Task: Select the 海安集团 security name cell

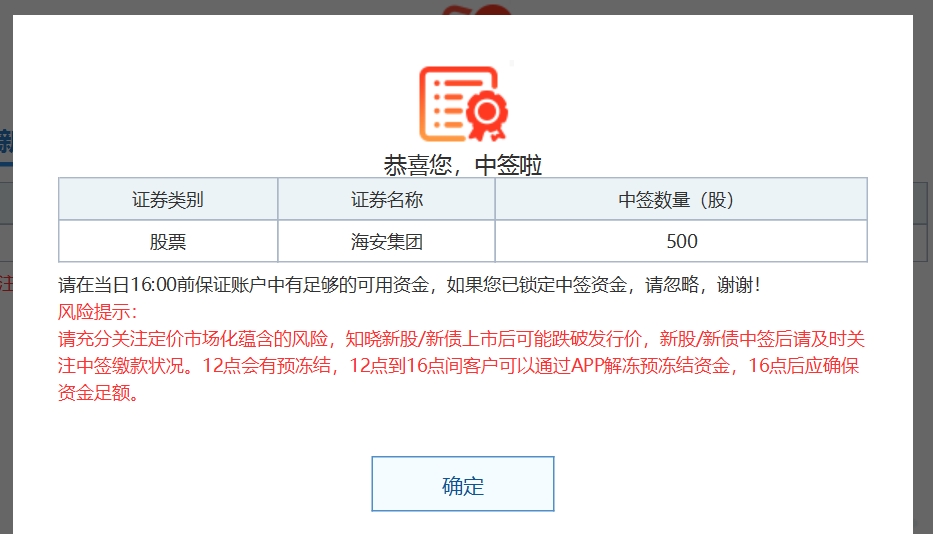Action: (x=387, y=242)
